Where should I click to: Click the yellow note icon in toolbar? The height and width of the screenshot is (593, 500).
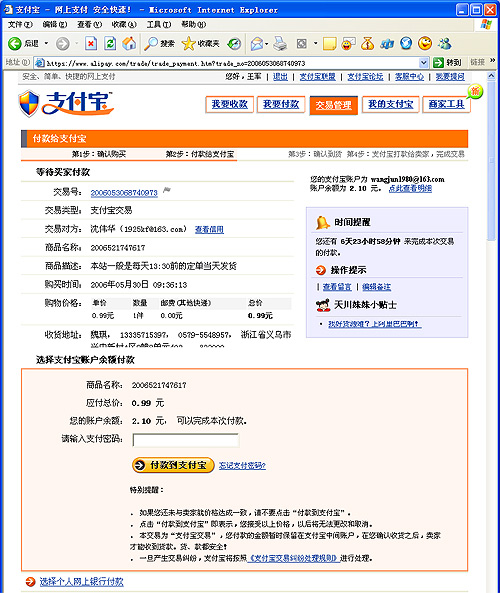point(329,44)
